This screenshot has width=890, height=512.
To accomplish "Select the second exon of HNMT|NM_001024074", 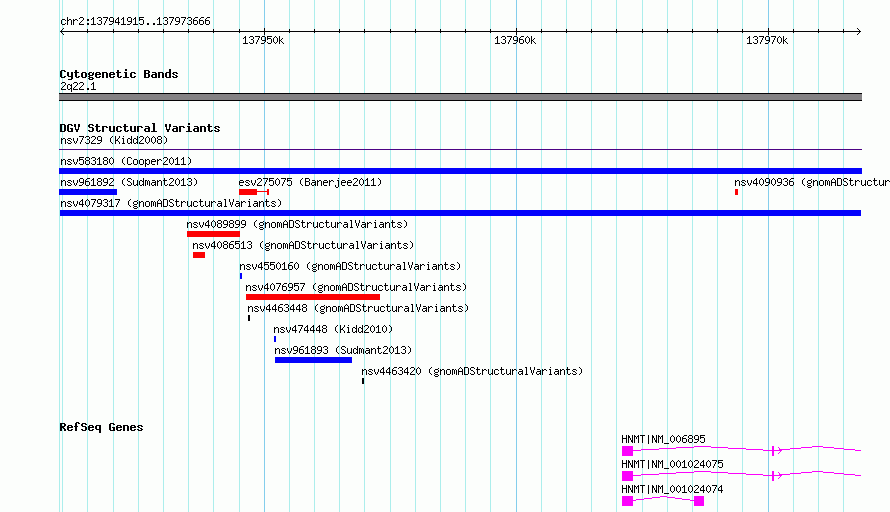I will (699, 501).
